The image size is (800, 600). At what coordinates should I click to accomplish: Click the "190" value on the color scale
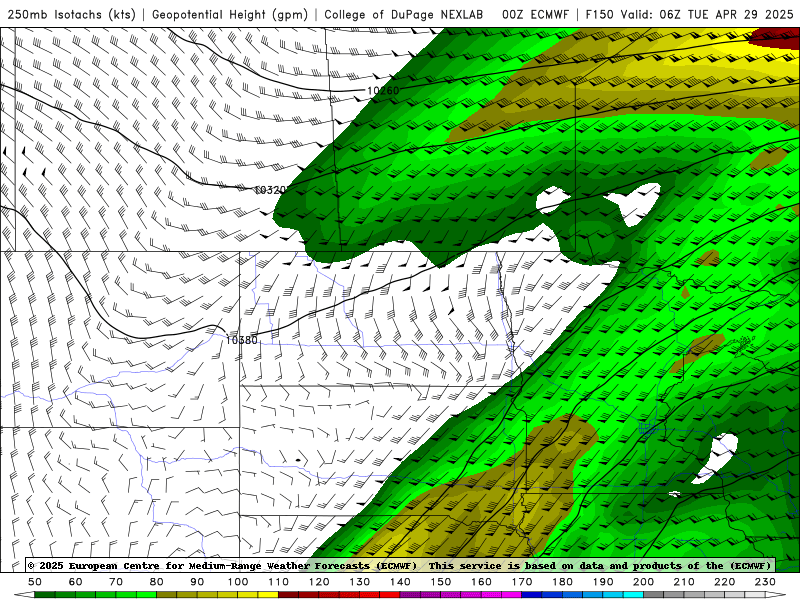click(603, 582)
